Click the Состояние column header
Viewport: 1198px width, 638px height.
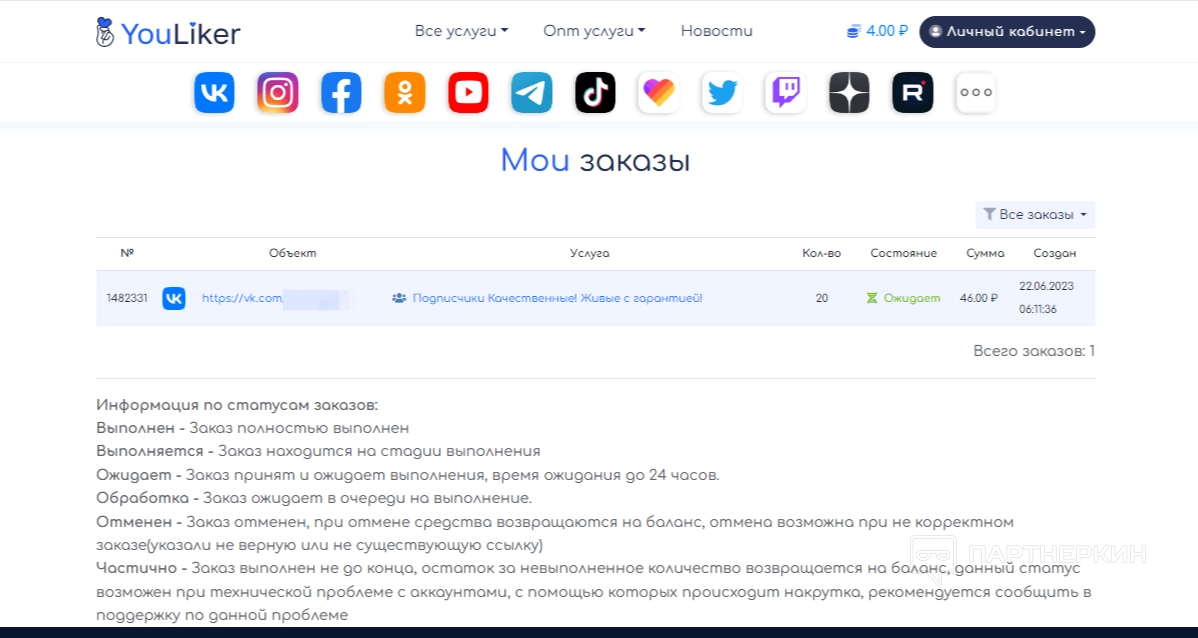tap(903, 253)
